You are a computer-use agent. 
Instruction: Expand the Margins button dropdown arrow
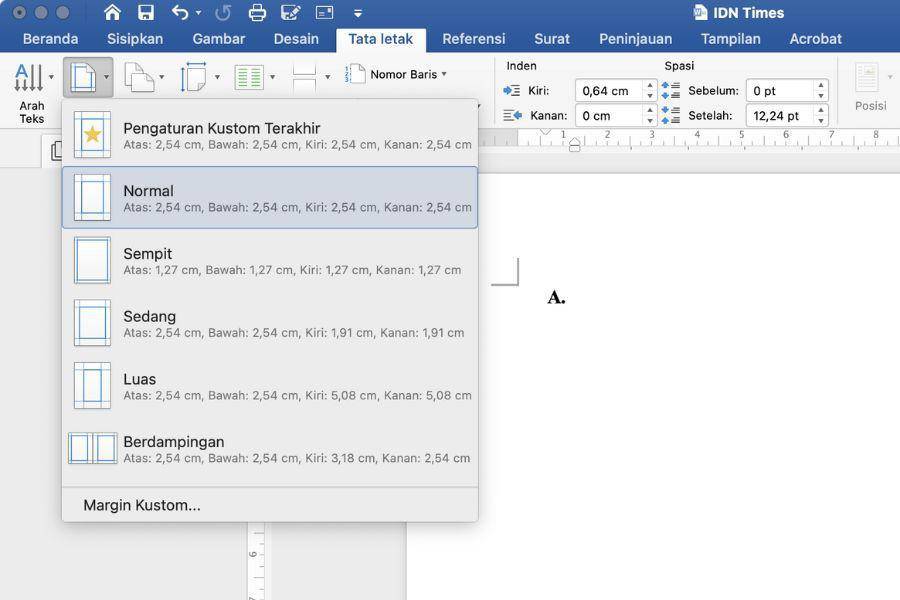106,77
